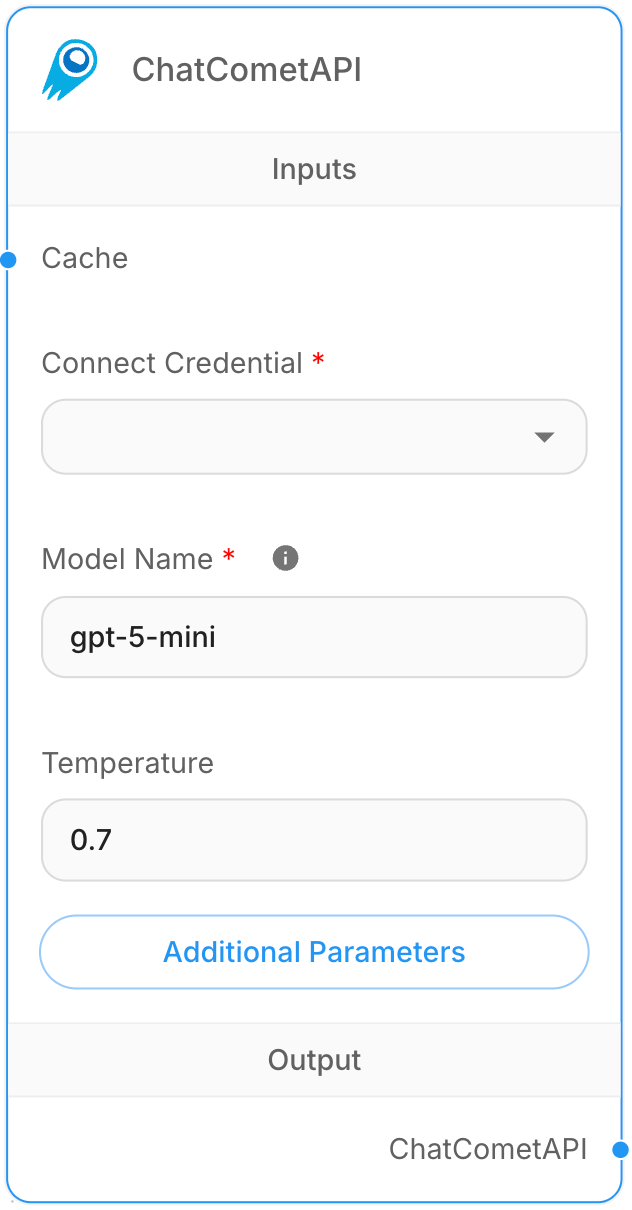This screenshot has height=1210, width=632.
Task: Click the info icon beside Model Name
Action: click(286, 559)
